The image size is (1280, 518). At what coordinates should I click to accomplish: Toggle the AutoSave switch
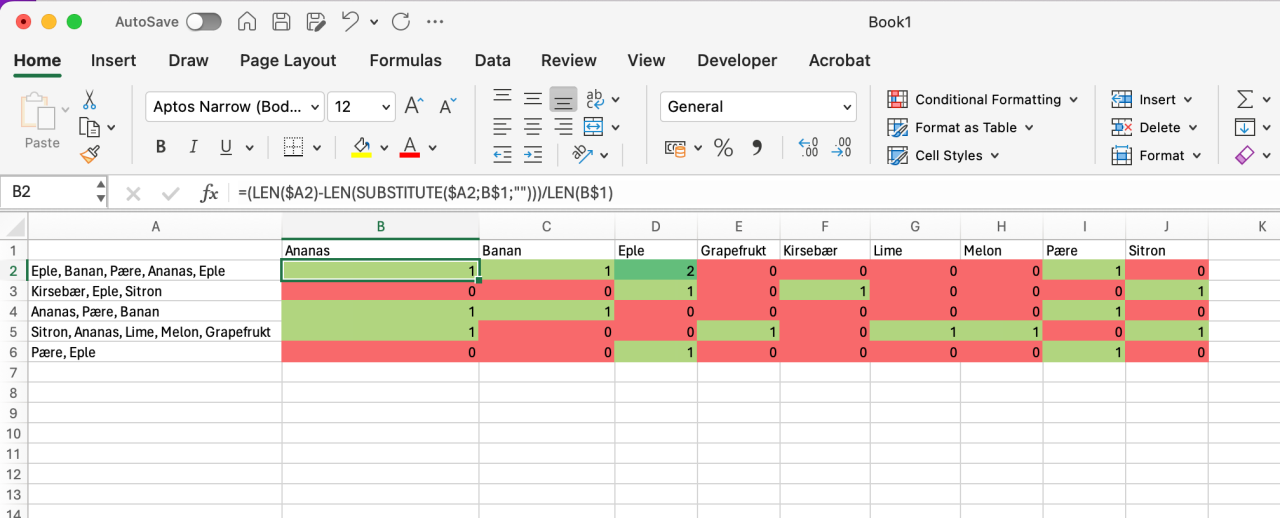pyautogui.click(x=203, y=21)
